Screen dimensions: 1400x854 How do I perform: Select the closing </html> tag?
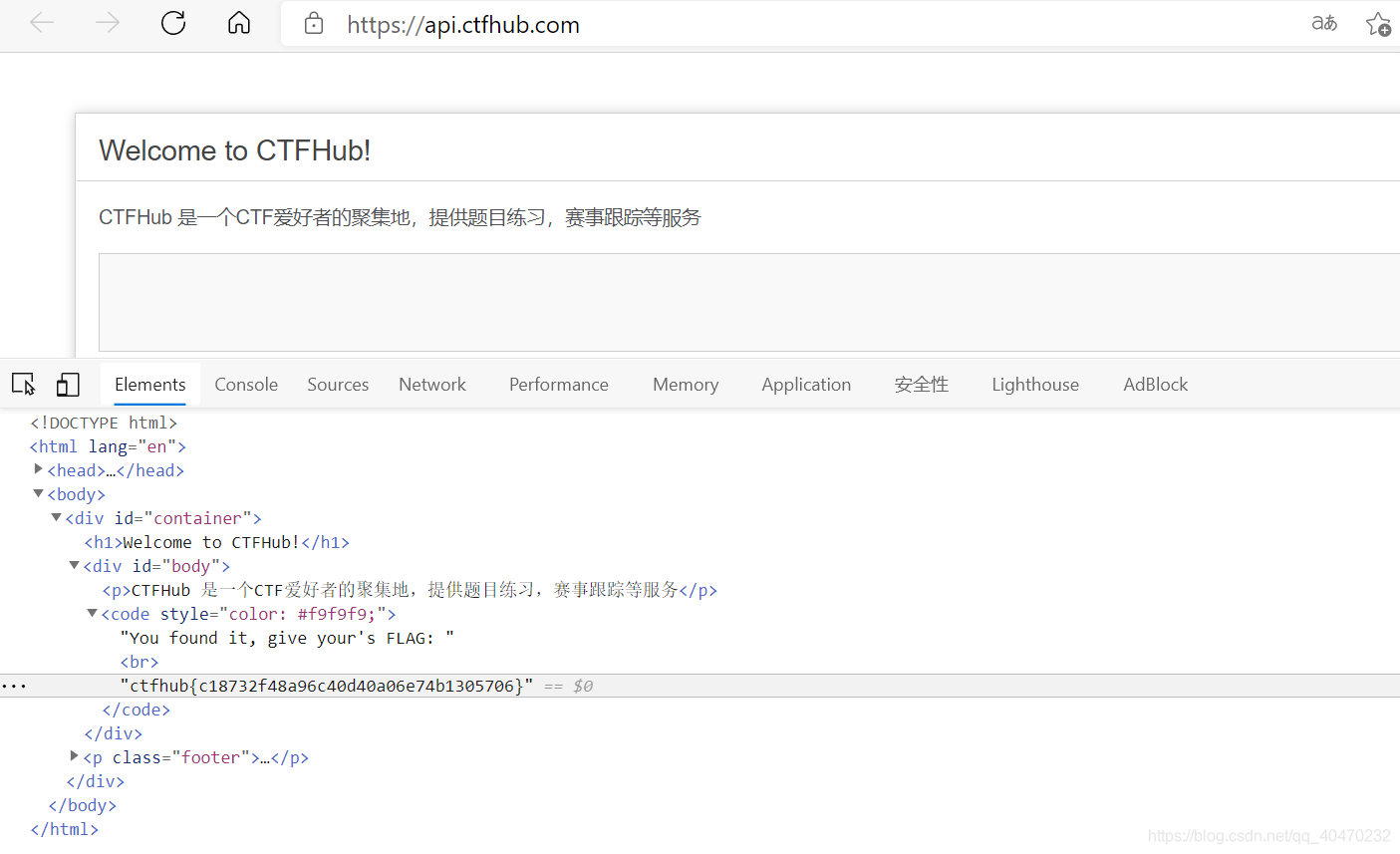click(65, 829)
